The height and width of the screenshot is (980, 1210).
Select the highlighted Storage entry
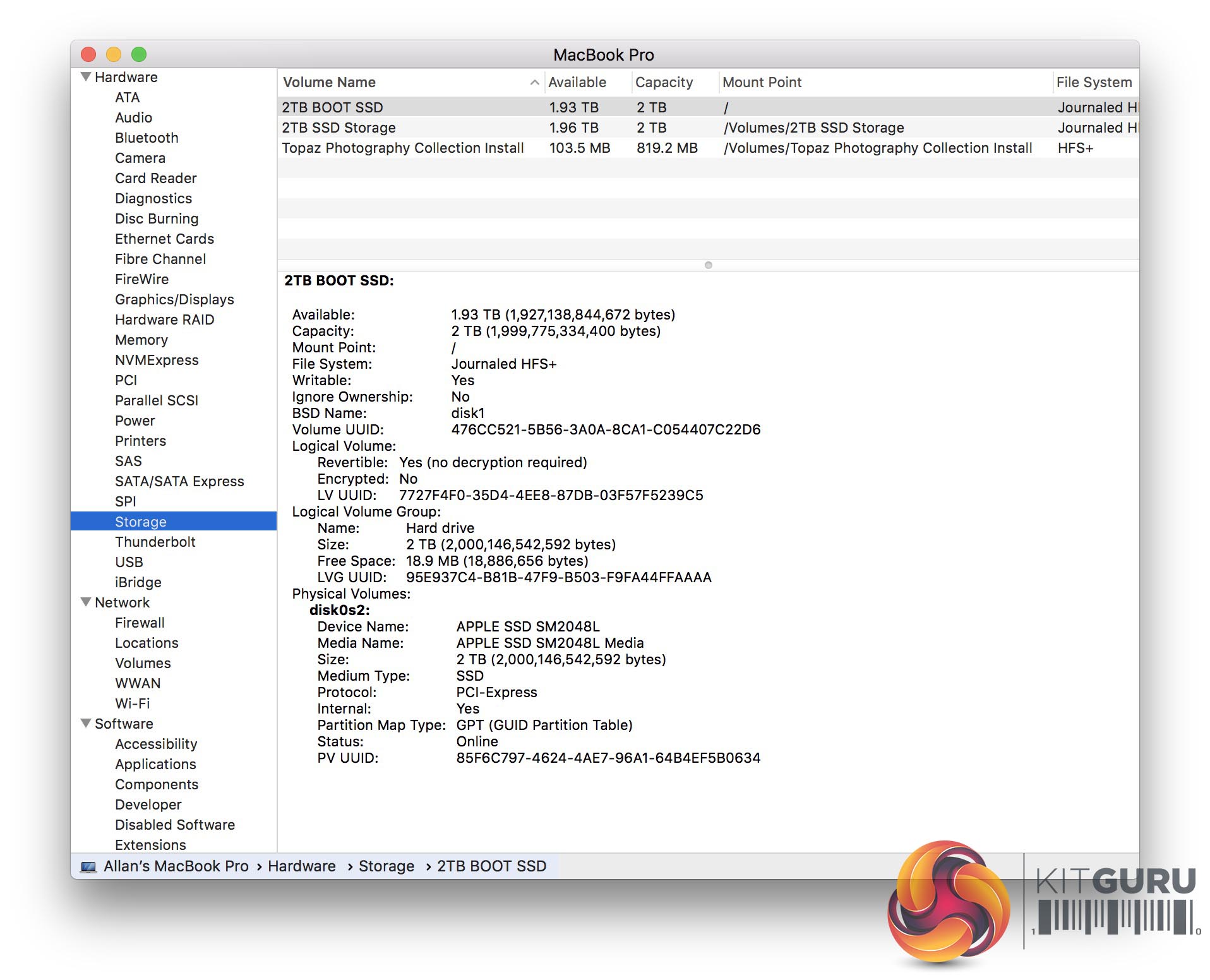tap(174, 522)
